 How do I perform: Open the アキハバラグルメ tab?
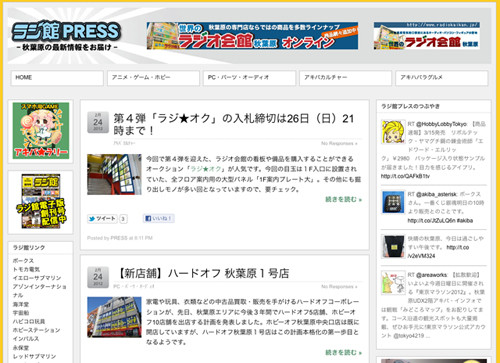[442, 78]
